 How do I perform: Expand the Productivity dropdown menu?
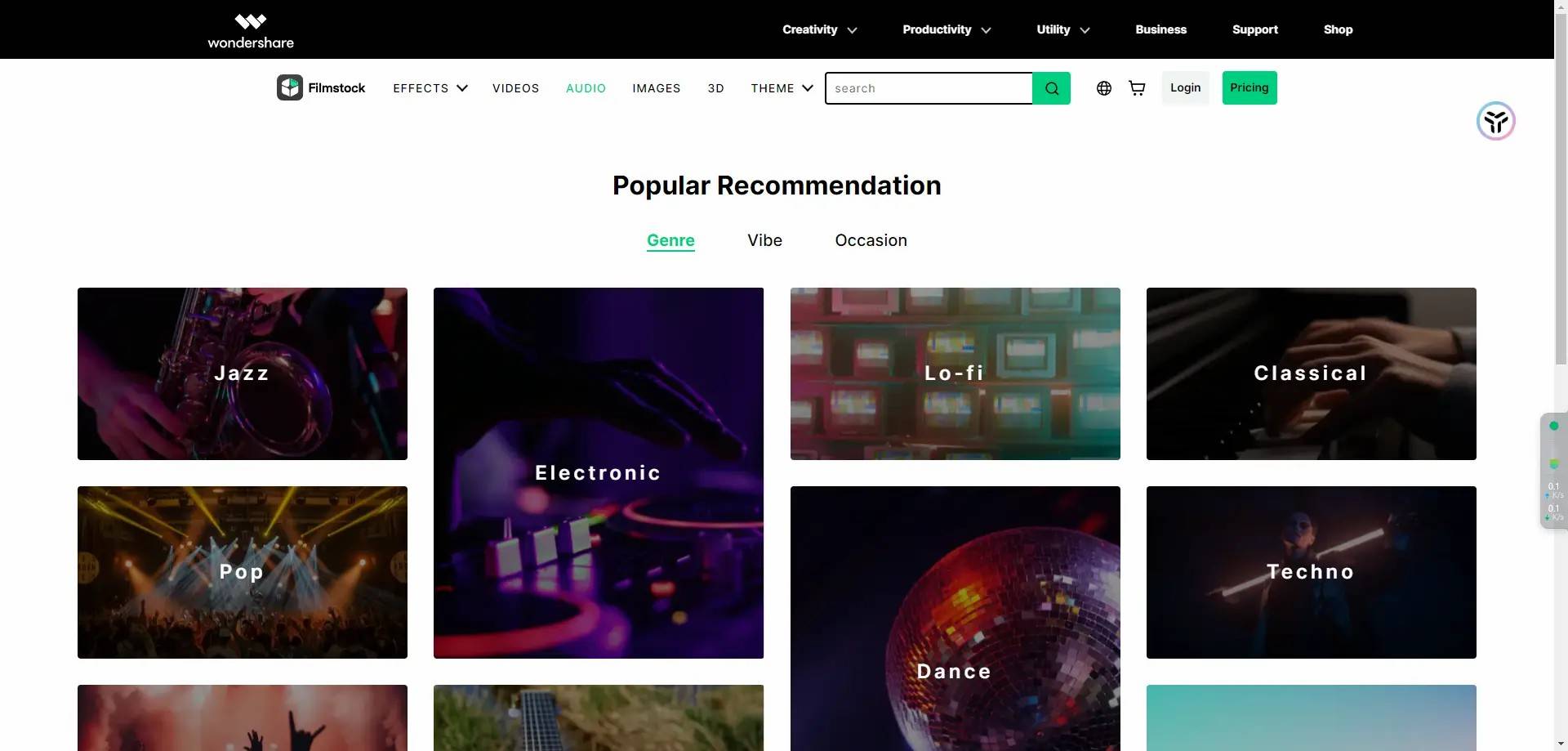(946, 29)
